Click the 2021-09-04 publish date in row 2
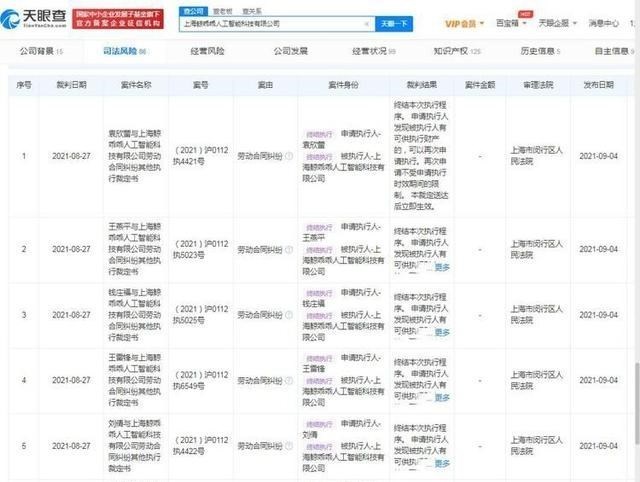 (x=598, y=249)
